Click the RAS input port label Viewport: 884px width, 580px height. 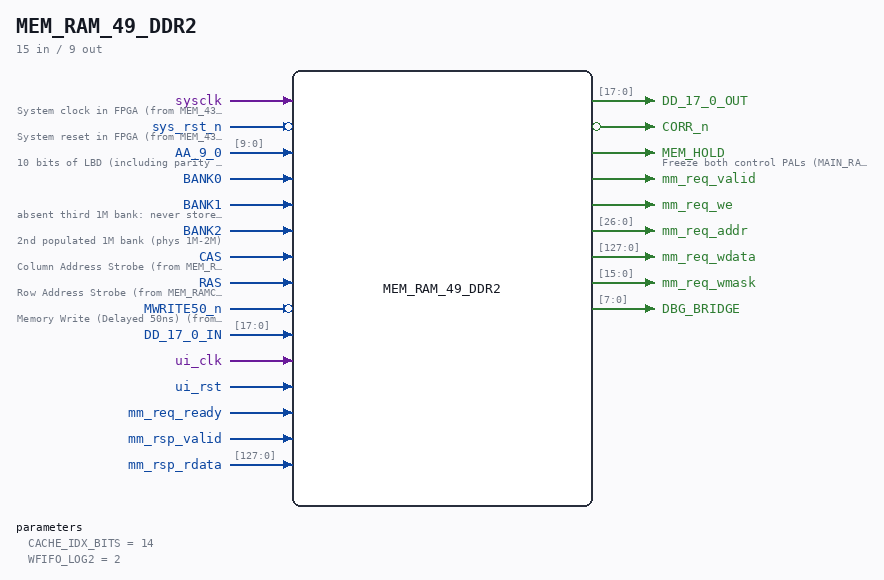[x=210, y=282]
